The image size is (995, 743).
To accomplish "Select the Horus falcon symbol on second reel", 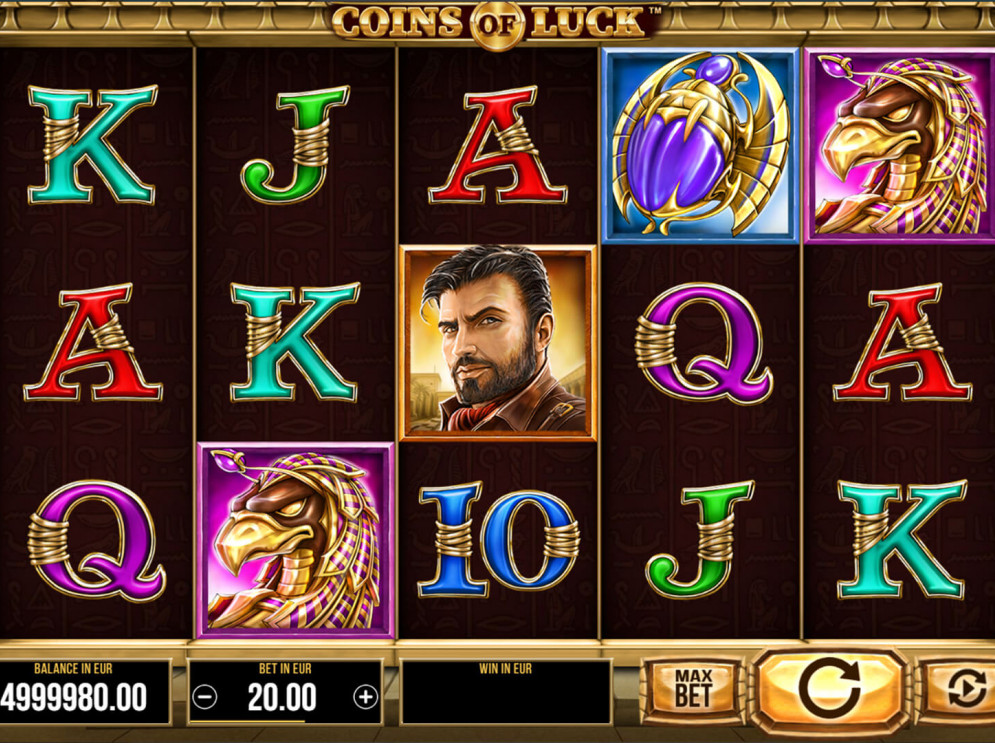I will click(296, 540).
